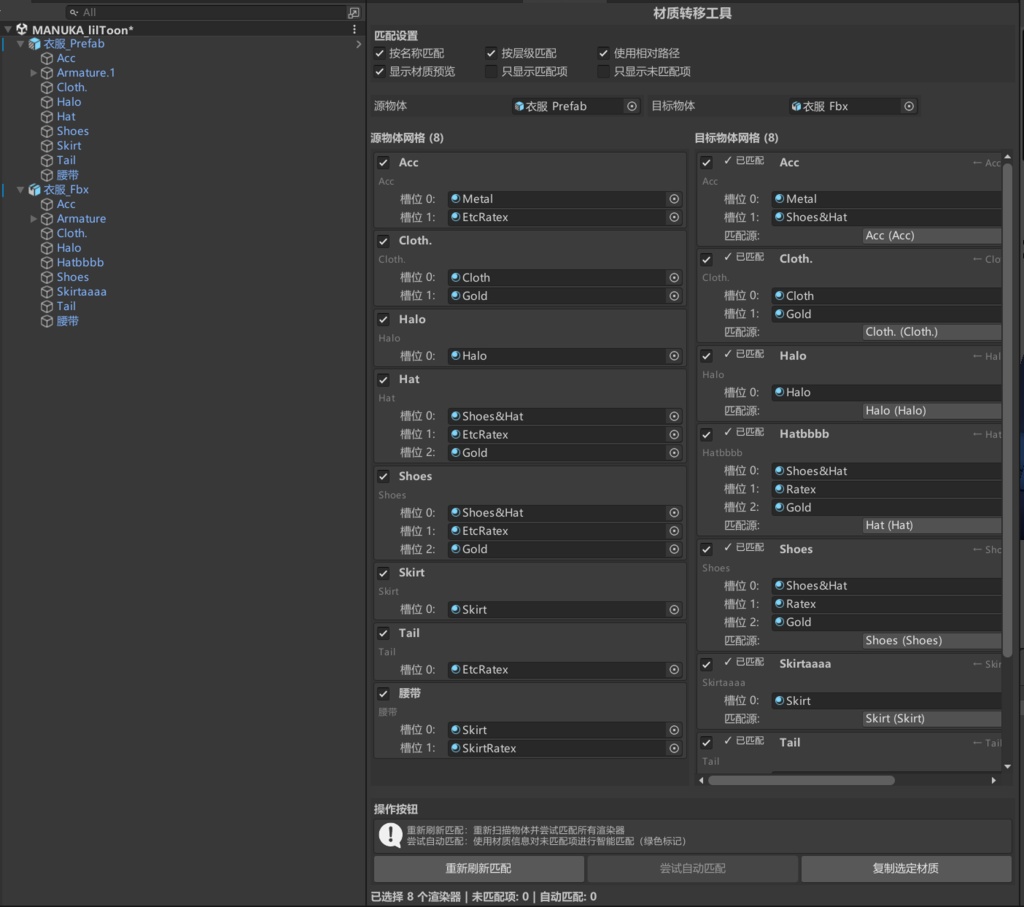Uncheck the Halo mesh in source grid

tap(383, 318)
